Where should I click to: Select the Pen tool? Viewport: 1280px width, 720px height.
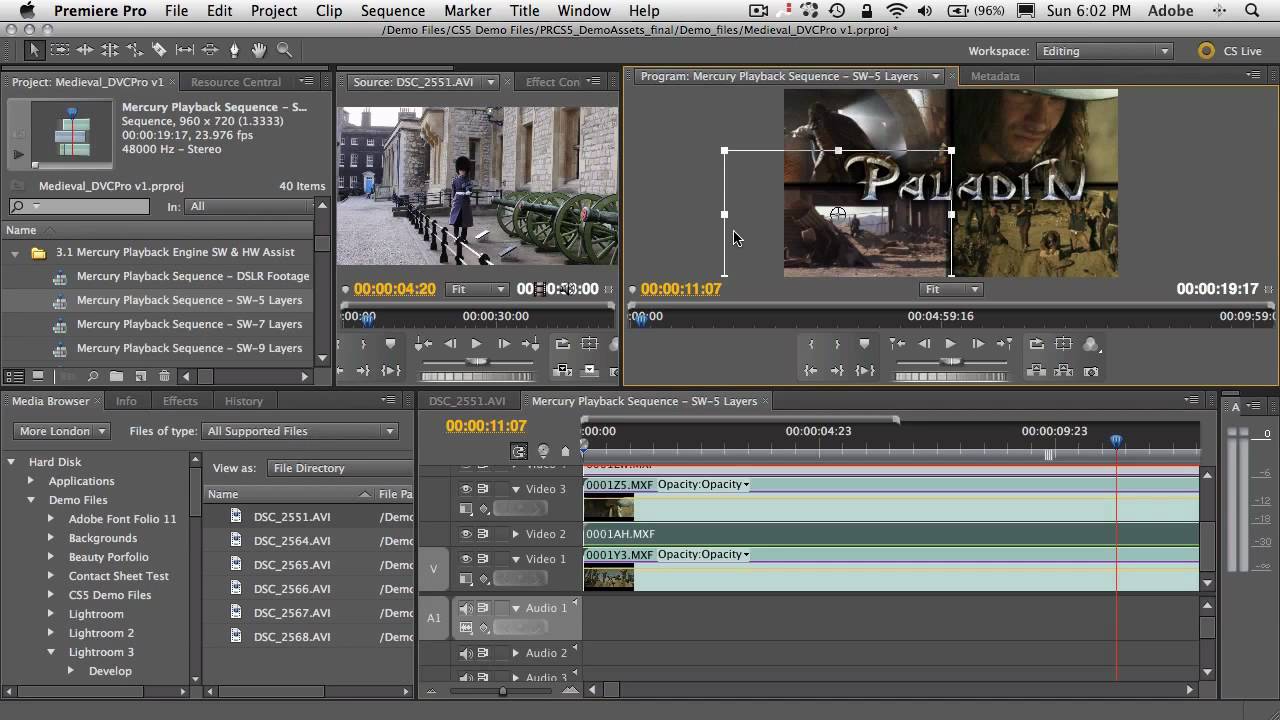coord(235,50)
